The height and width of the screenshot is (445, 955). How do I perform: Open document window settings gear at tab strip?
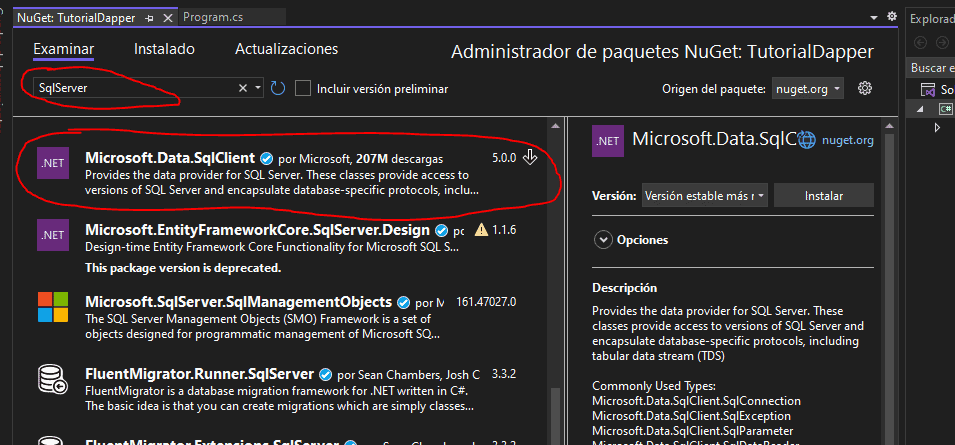click(x=892, y=16)
